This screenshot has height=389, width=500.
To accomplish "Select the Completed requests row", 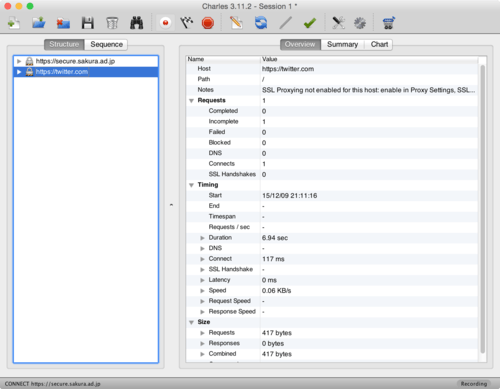I will (x=332, y=111).
